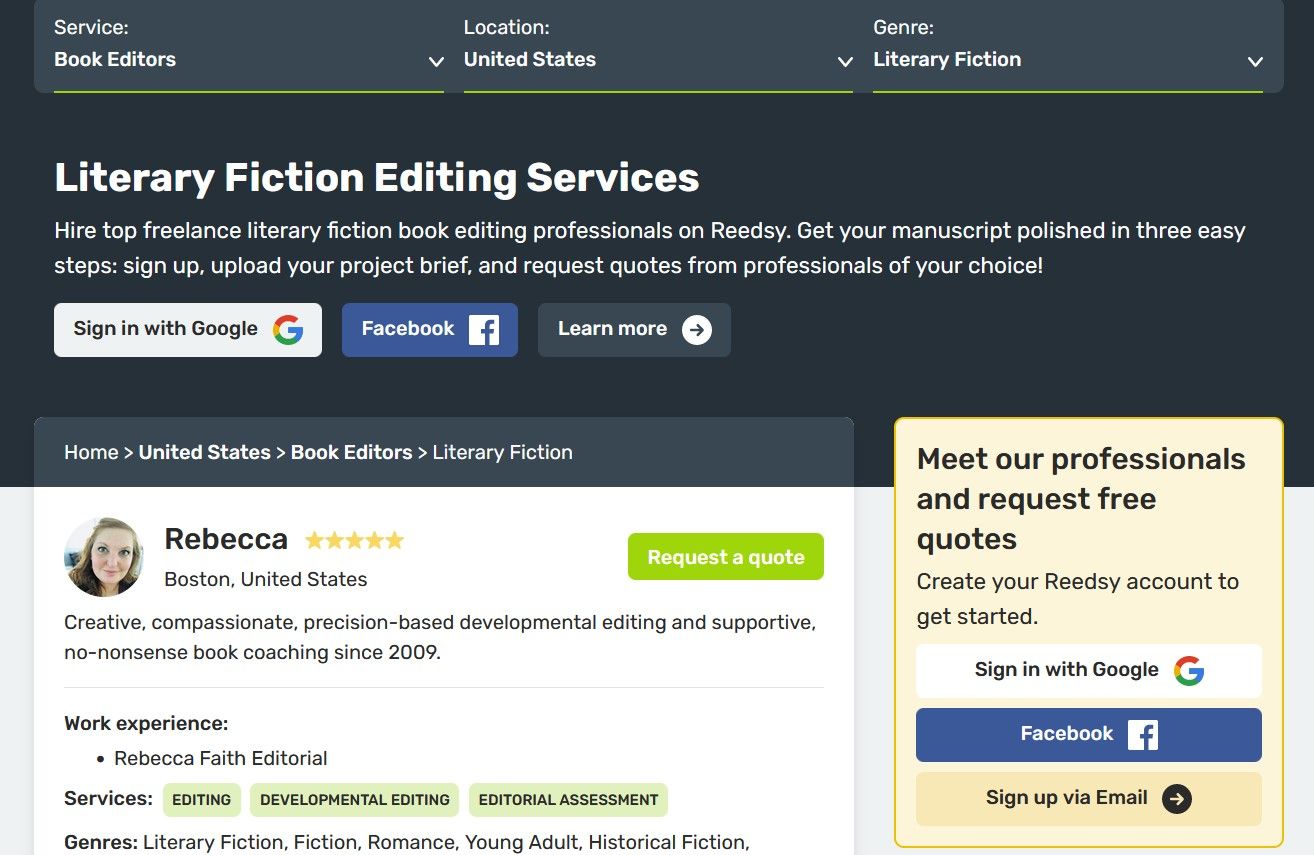This screenshot has height=855, width=1314.
Task: Click the Facebook logo icon in the header button
Action: pos(484,329)
